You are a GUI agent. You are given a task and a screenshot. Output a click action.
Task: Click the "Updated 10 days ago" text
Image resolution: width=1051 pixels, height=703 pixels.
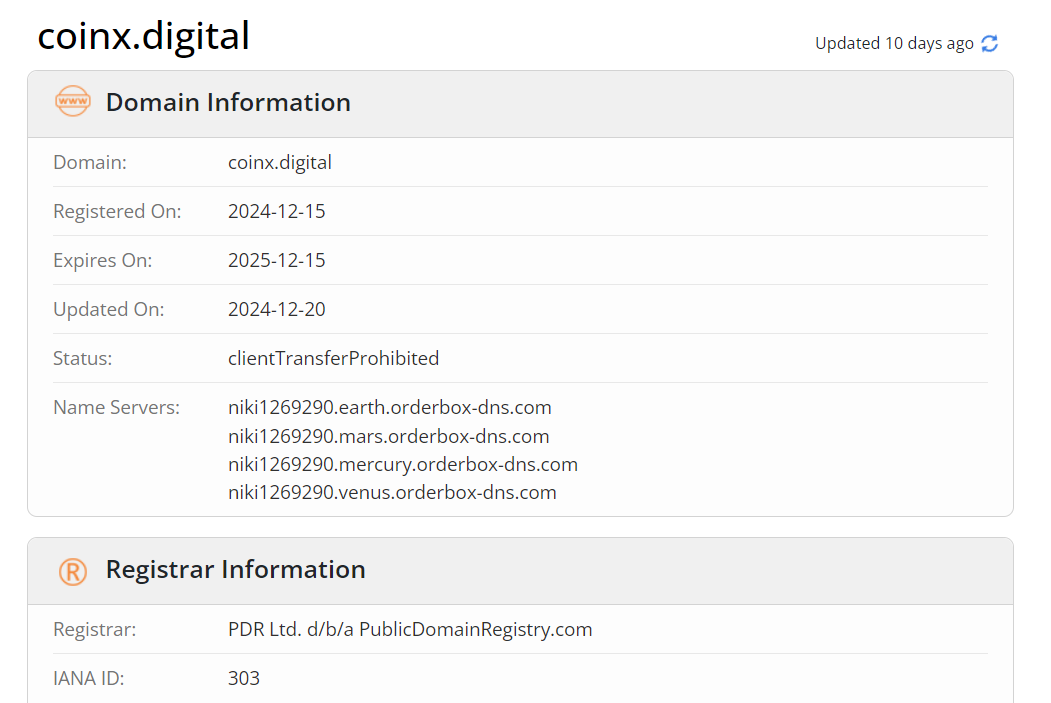click(893, 43)
